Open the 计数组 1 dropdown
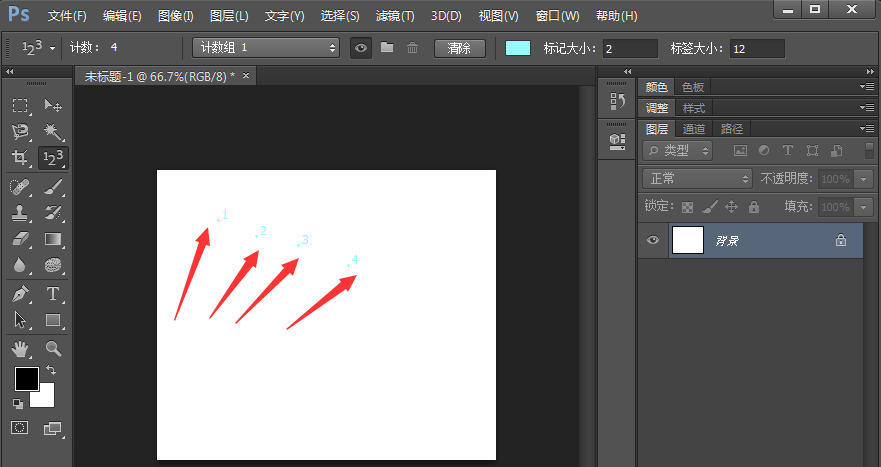This screenshot has width=881, height=467. (266, 48)
